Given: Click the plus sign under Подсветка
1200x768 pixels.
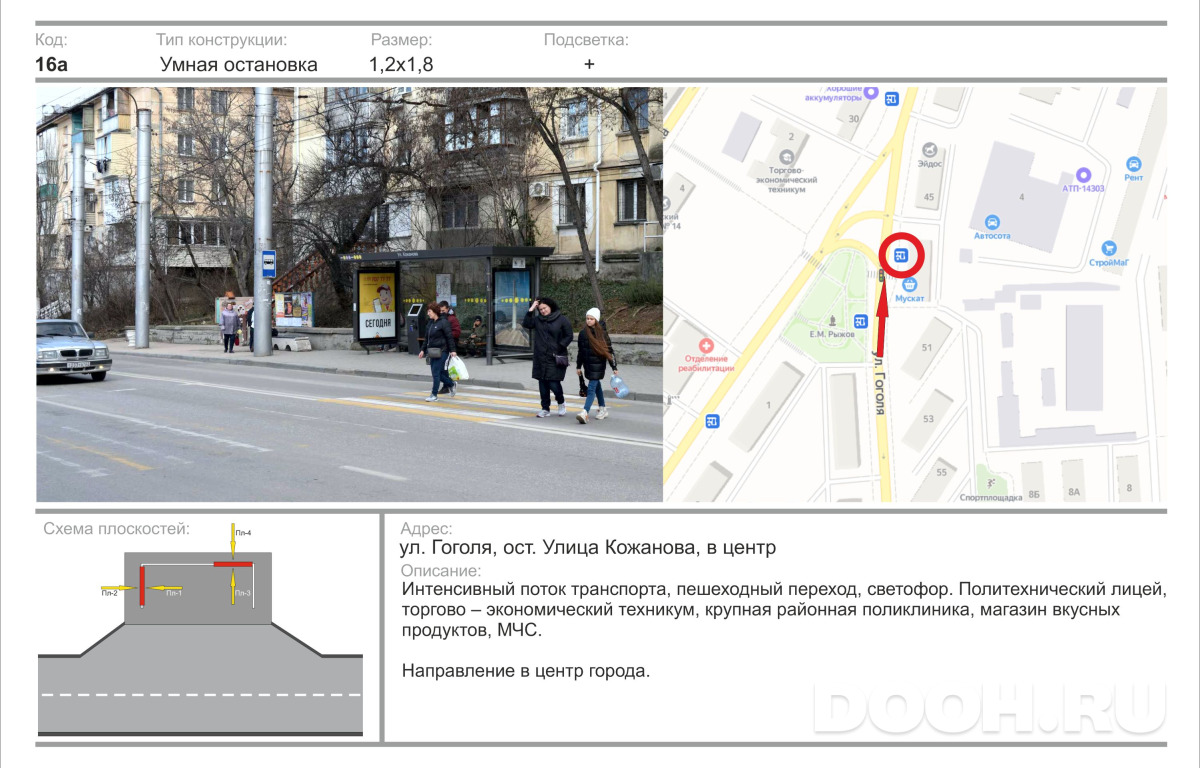Looking at the screenshot, I should (x=589, y=64).
